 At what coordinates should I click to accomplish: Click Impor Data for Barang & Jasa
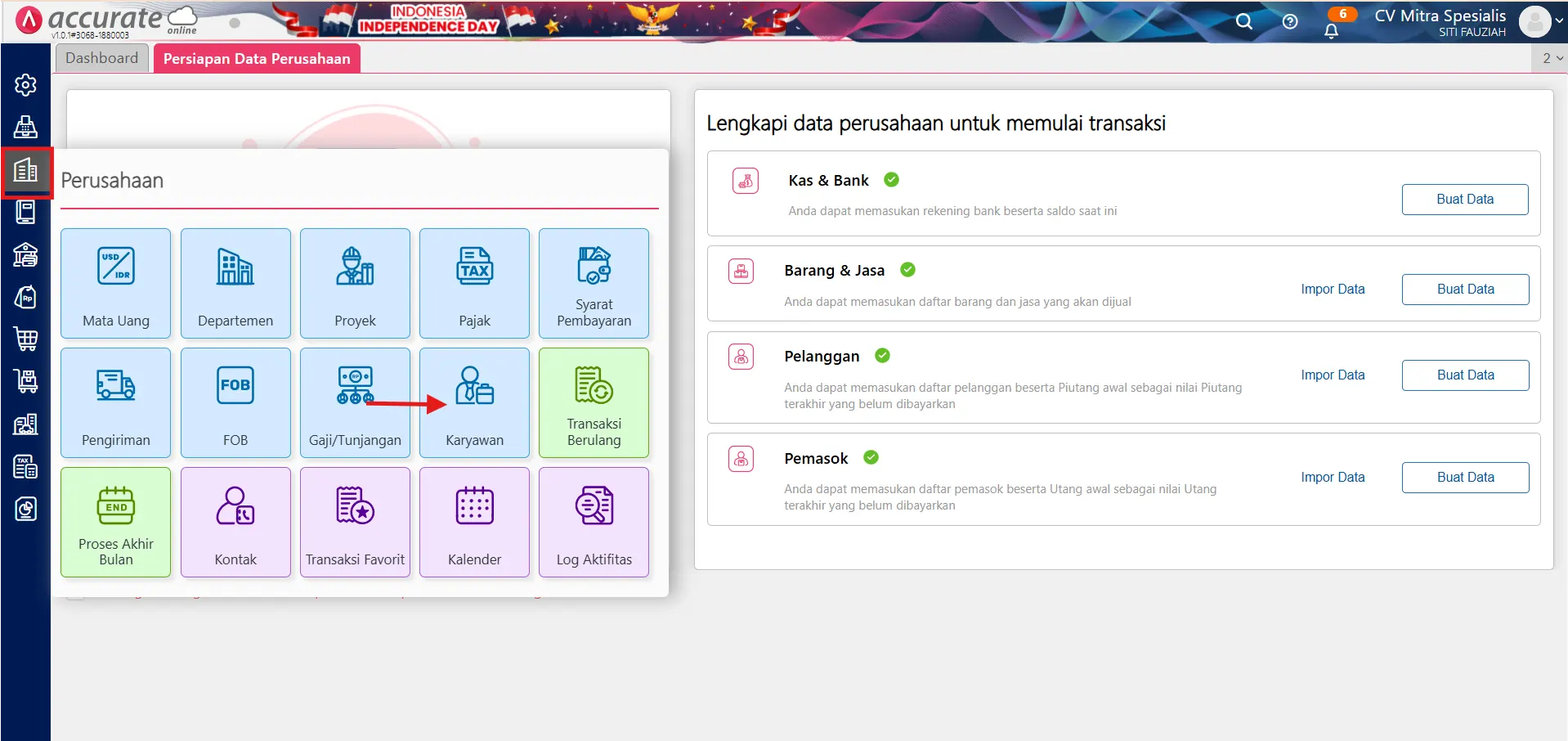[1333, 289]
